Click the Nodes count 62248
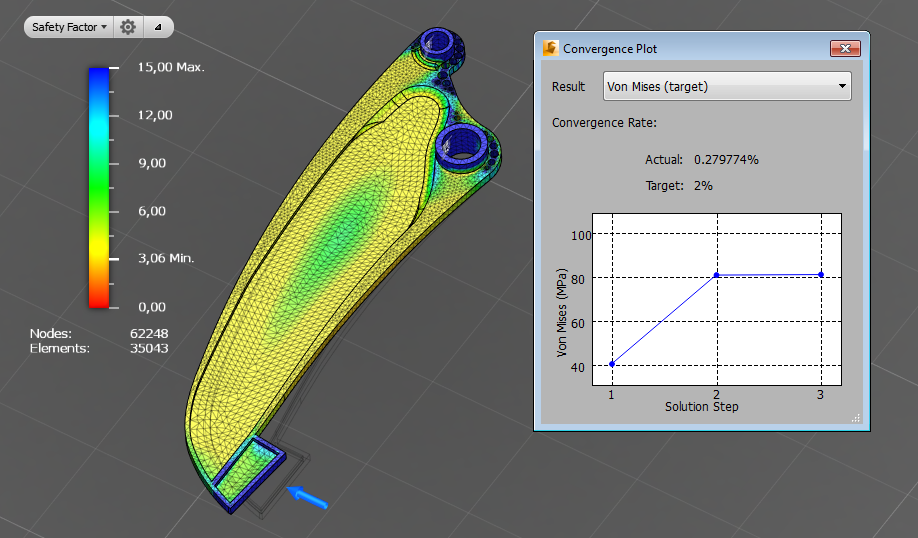 click(149, 333)
